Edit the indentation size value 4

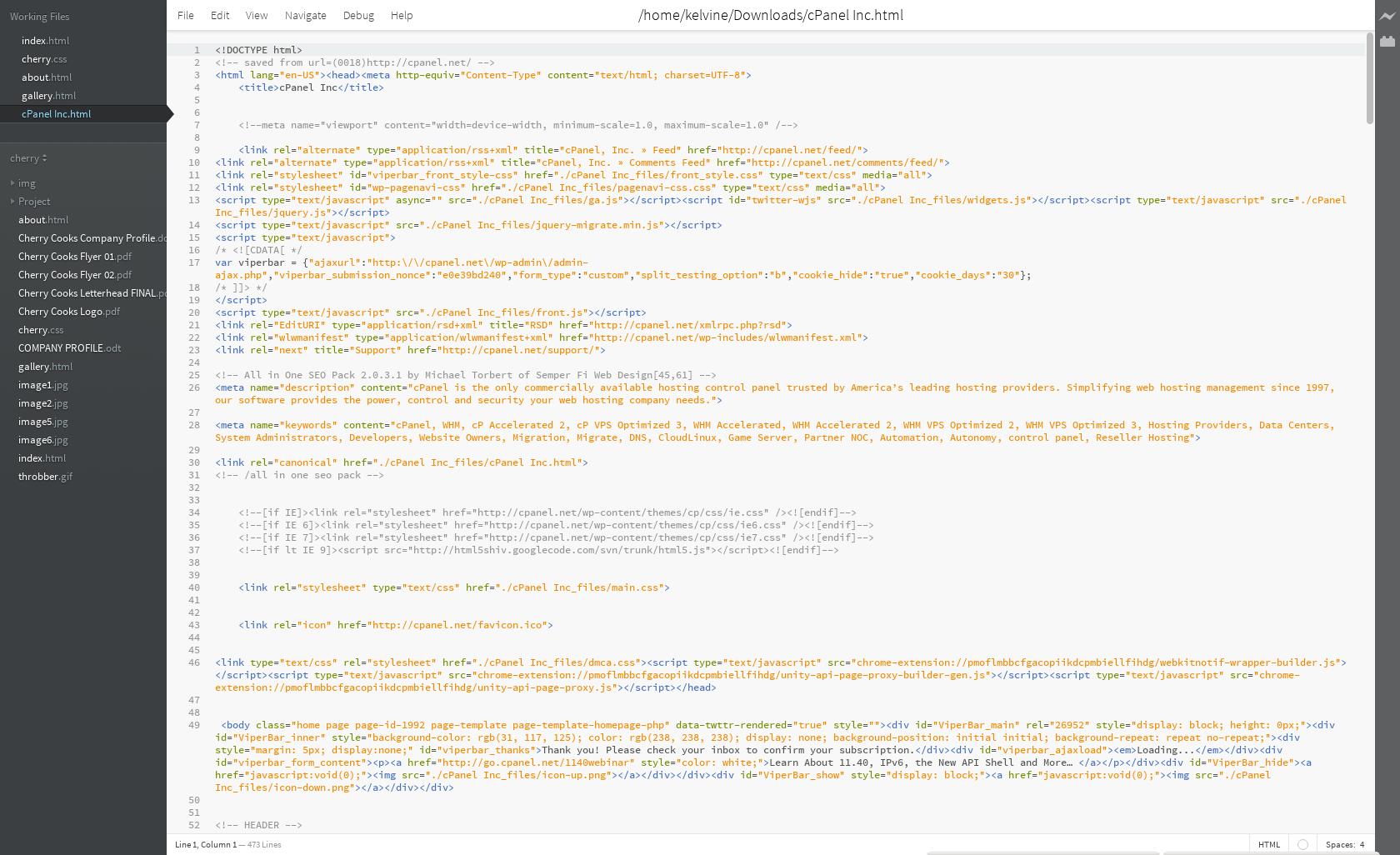(x=1362, y=844)
